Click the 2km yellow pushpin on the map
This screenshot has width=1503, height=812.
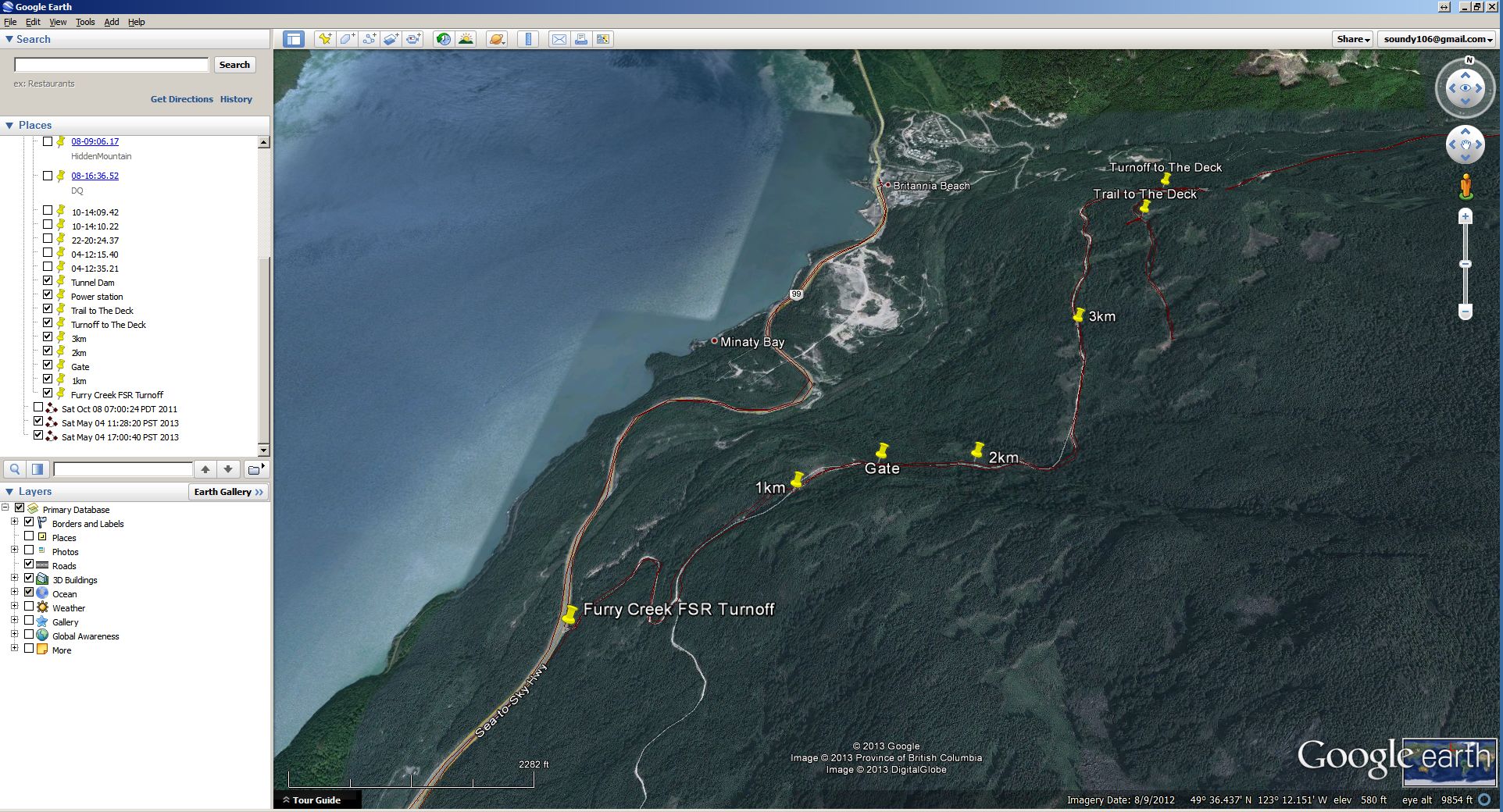pos(977,450)
